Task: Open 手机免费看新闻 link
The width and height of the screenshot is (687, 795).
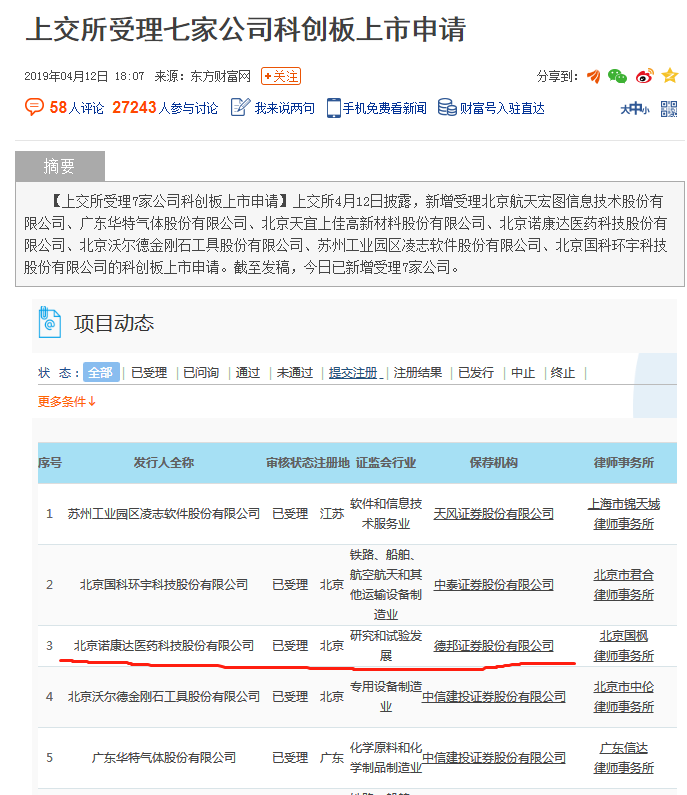Action: pyautogui.click(x=384, y=108)
